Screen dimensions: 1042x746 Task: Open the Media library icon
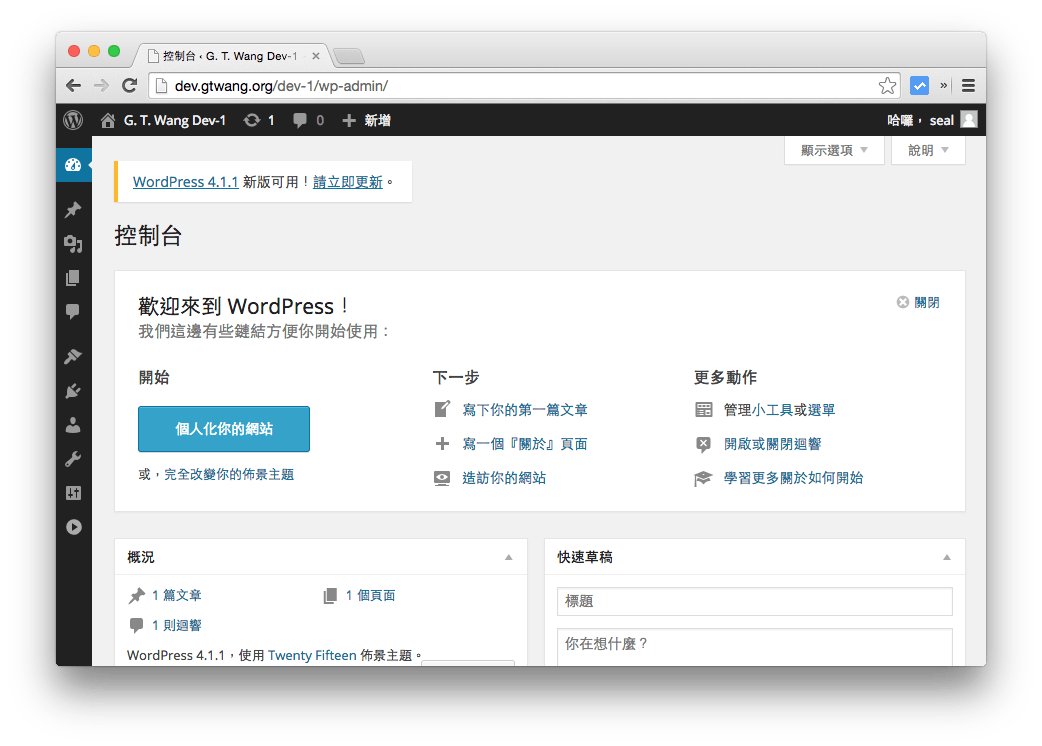73,243
